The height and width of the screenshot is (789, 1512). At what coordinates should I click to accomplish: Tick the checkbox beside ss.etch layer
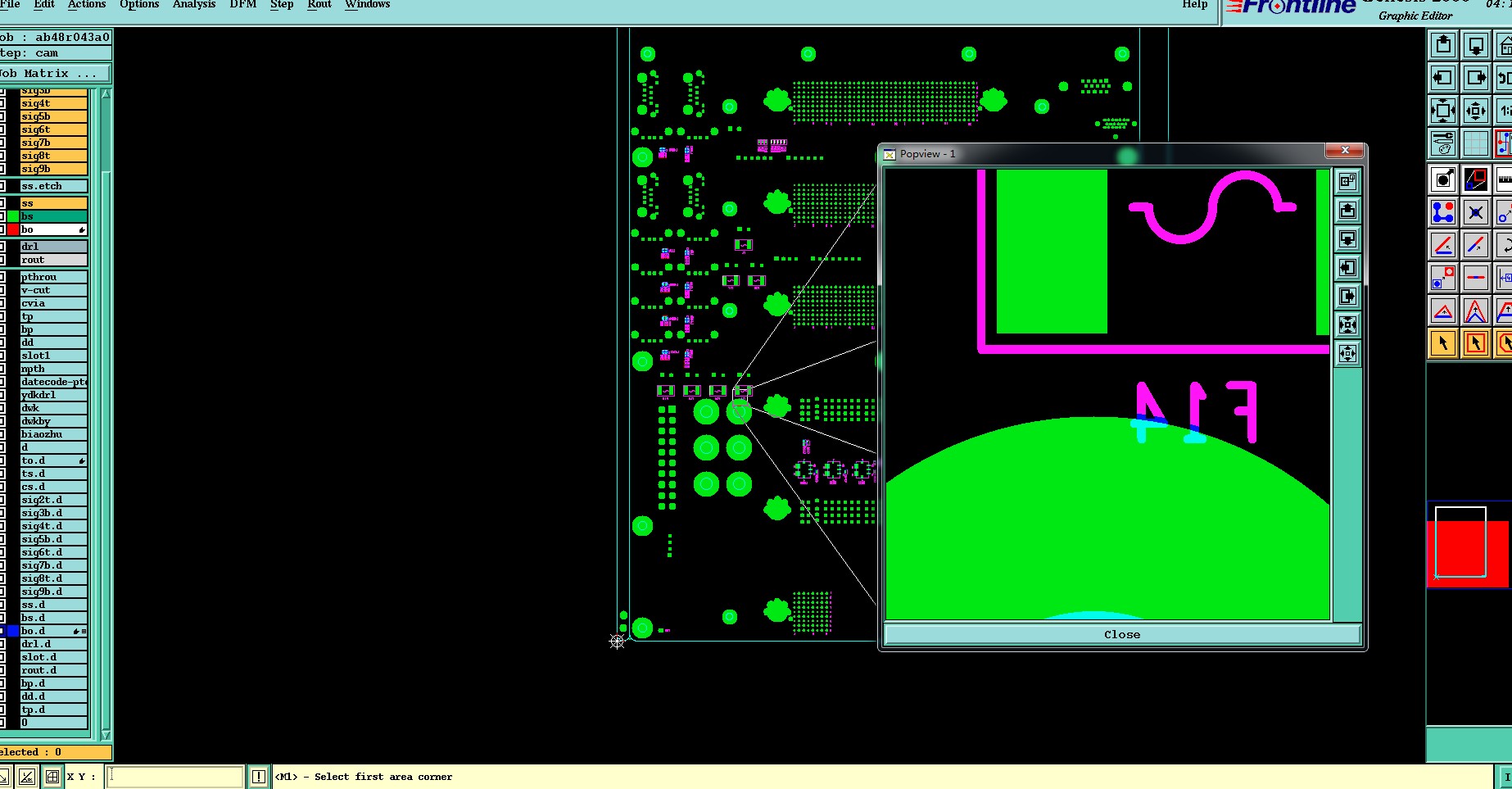pyautogui.click(x=2, y=186)
